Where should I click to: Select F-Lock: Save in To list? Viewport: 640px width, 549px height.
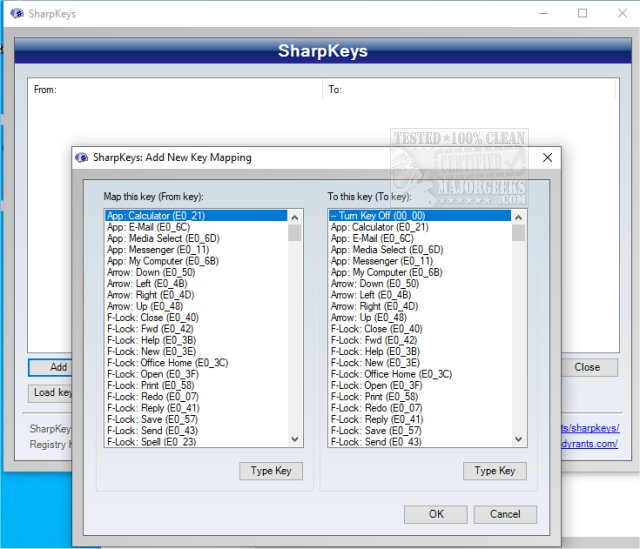(x=420, y=431)
